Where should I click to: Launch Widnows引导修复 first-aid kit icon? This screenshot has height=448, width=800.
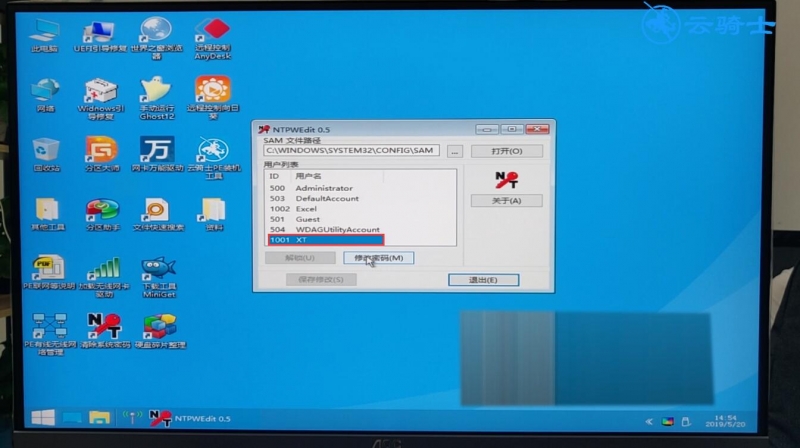[101, 98]
